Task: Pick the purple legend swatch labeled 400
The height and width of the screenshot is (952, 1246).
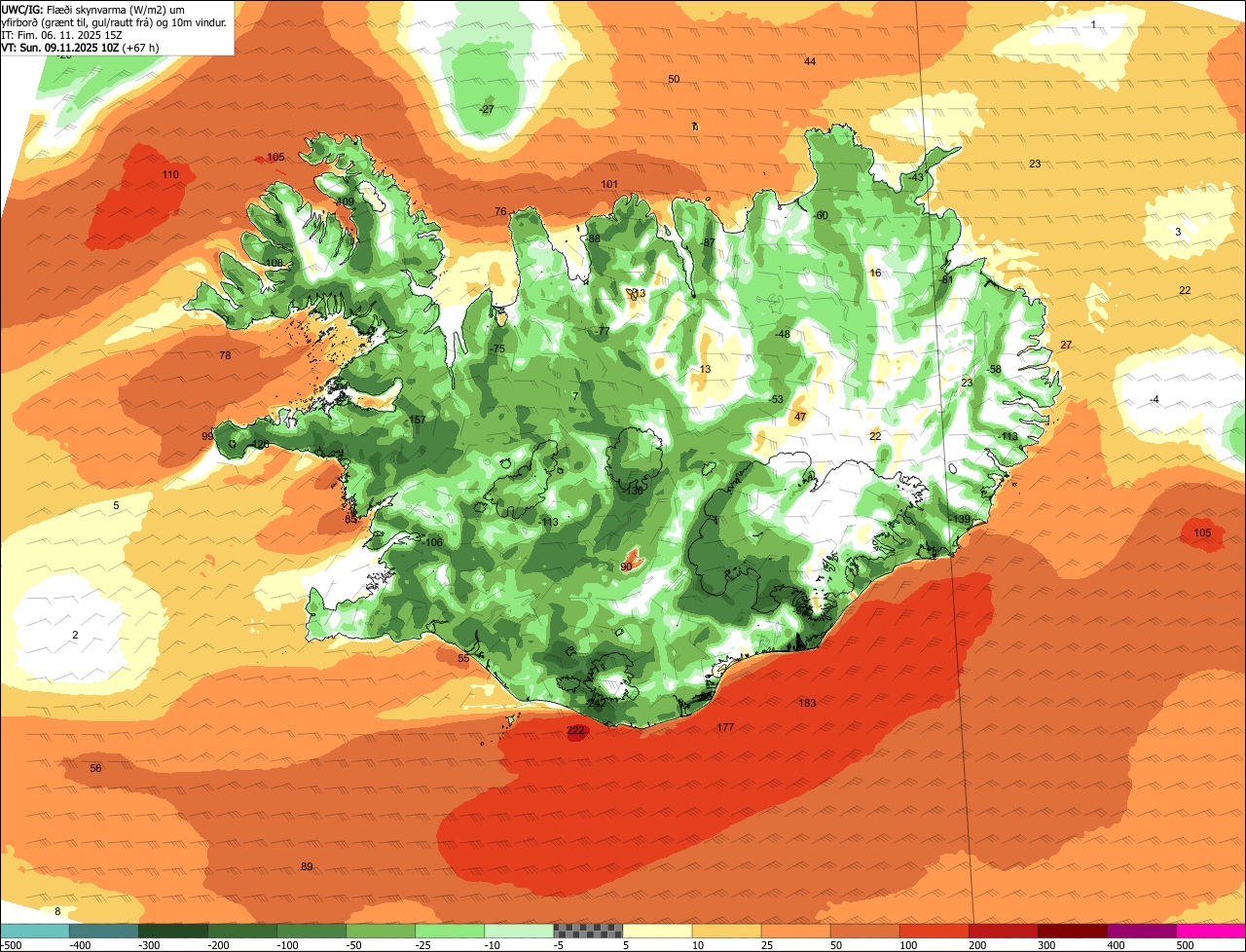Action: (x=1141, y=931)
